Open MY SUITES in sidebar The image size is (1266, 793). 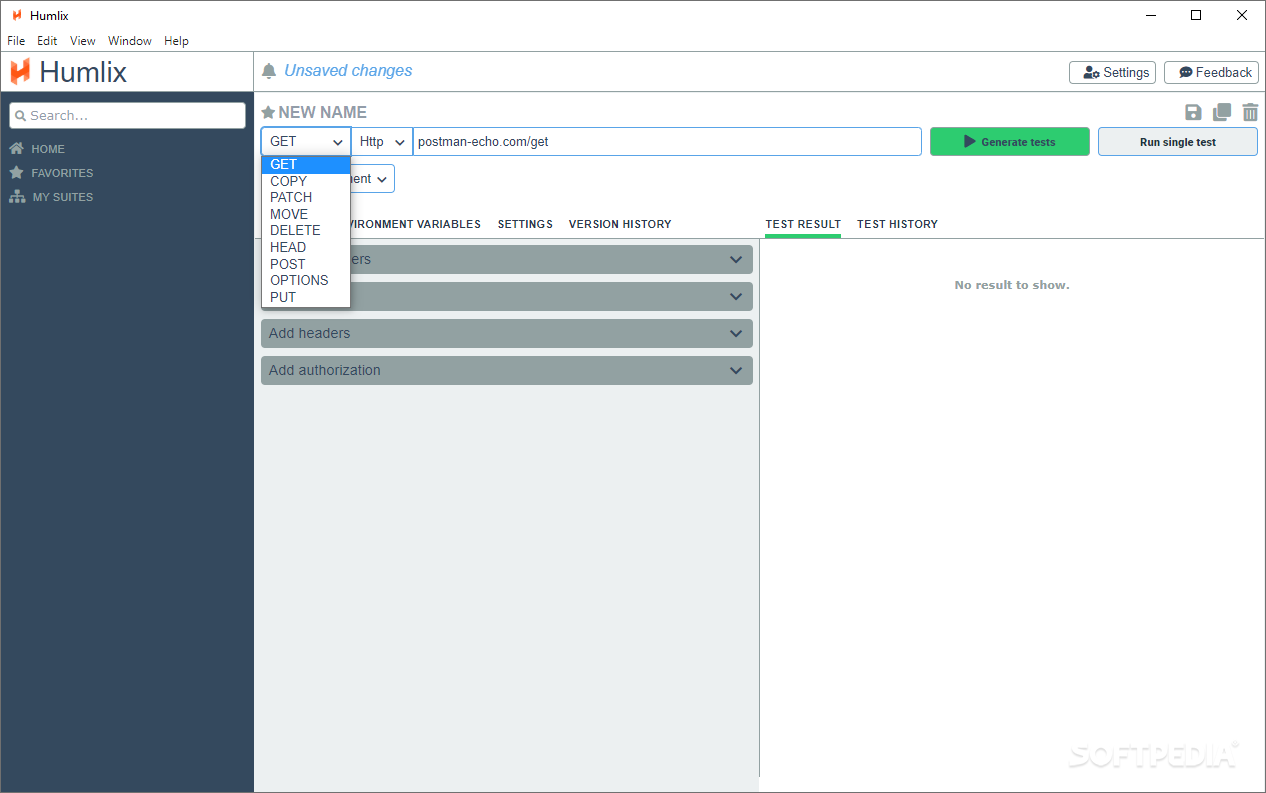tap(63, 197)
